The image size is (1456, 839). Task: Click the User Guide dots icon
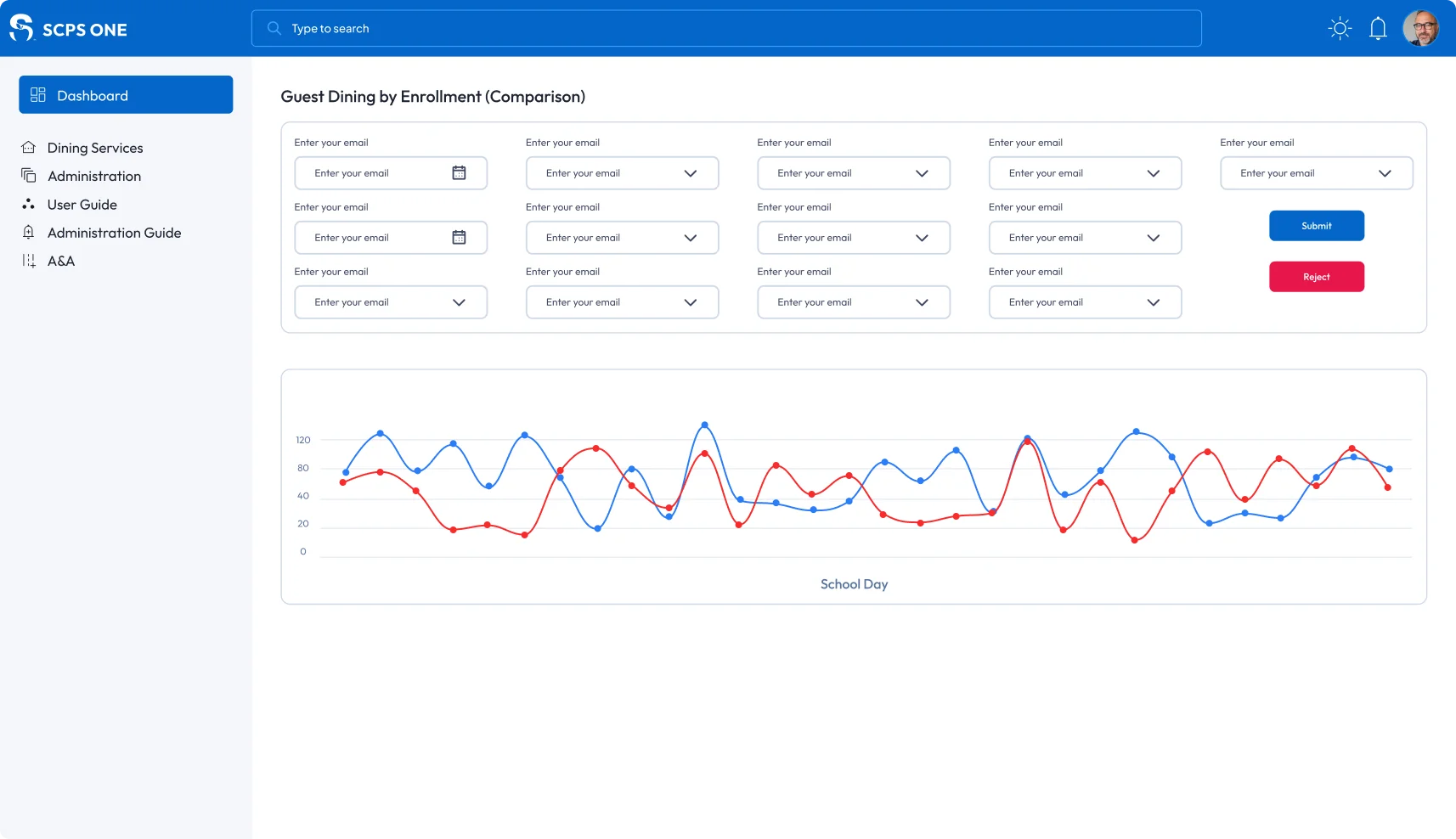[29, 205]
